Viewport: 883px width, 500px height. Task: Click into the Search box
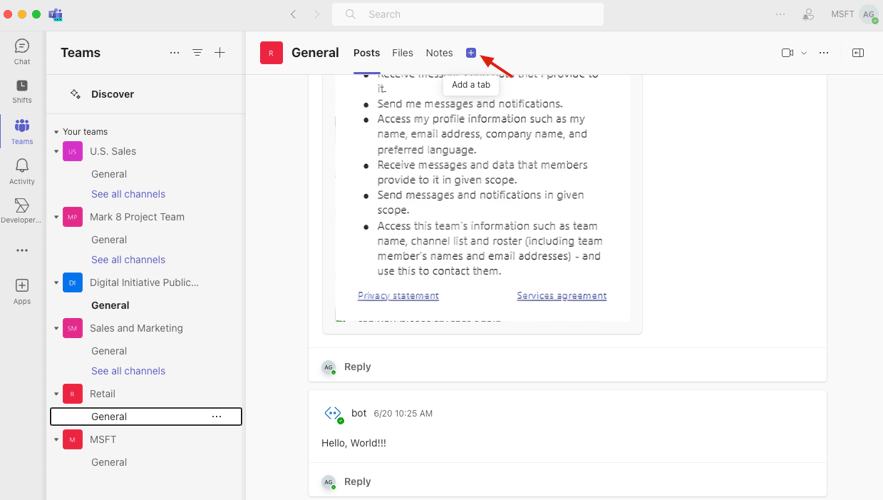467,14
